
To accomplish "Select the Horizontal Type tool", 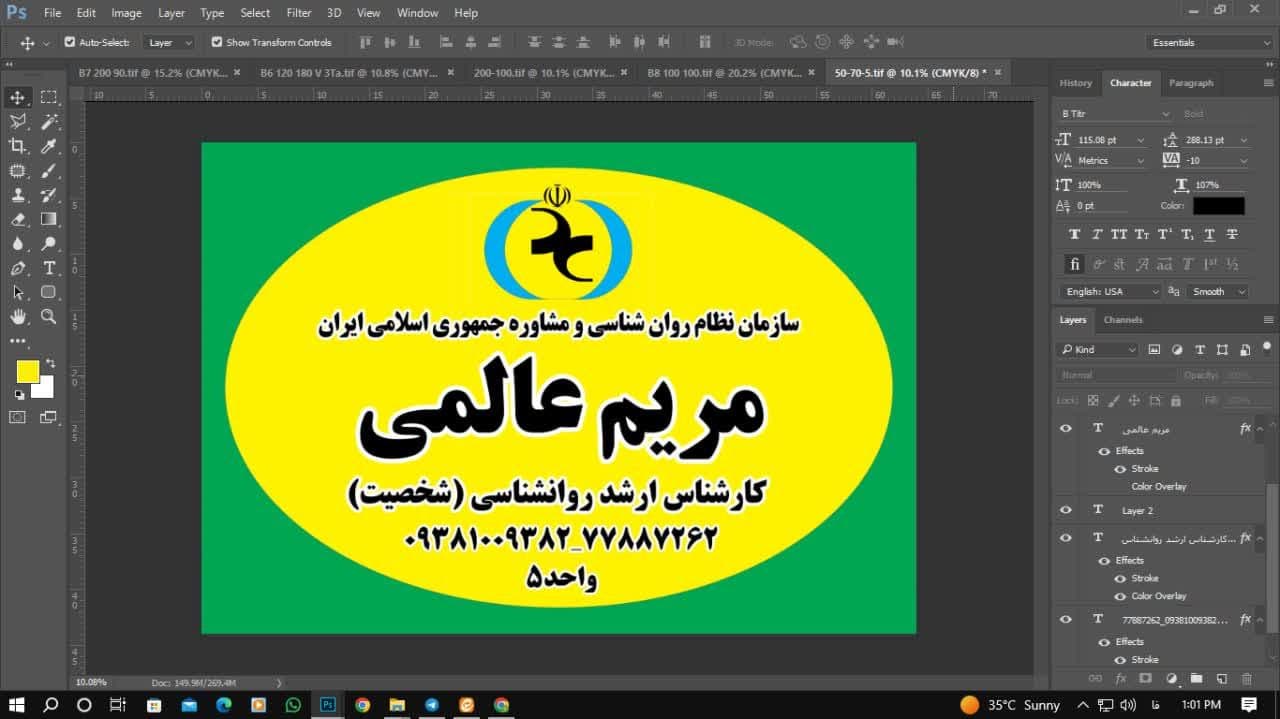I will click(x=48, y=268).
